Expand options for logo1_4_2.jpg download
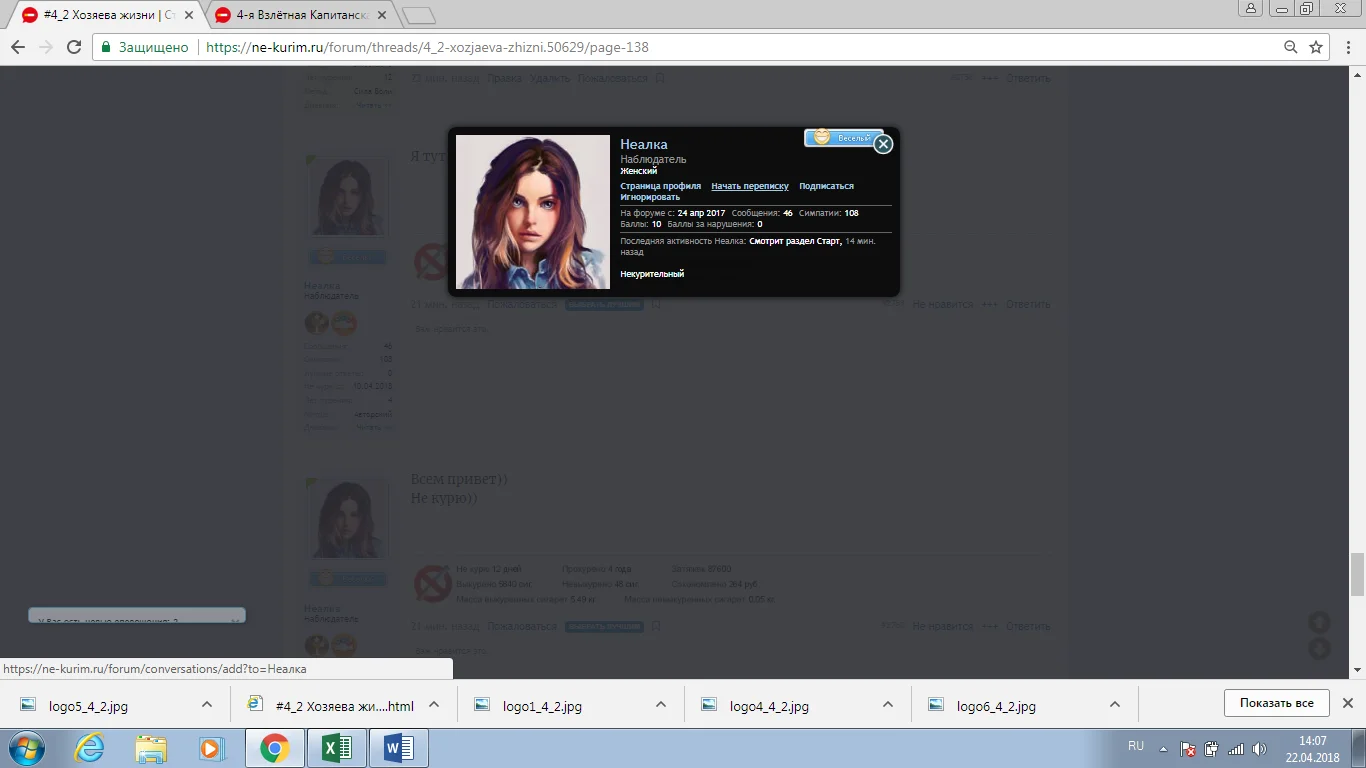Image resolution: width=1366 pixels, height=768 pixels. pyautogui.click(x=661, y=704)
